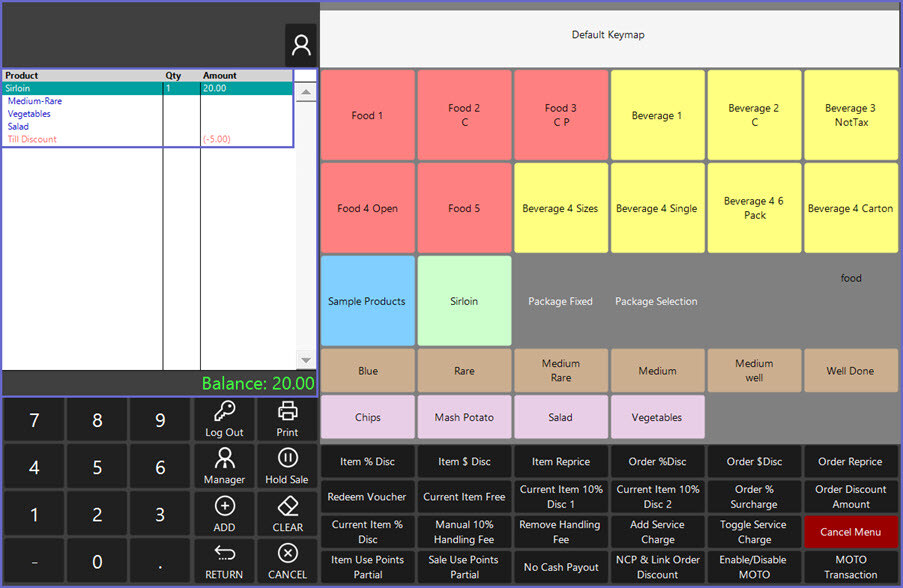Image resolution: width=903 pixels, height=588 pixels.
Task: Open the Sample Products menu tile
Action: tap(368, 301)
